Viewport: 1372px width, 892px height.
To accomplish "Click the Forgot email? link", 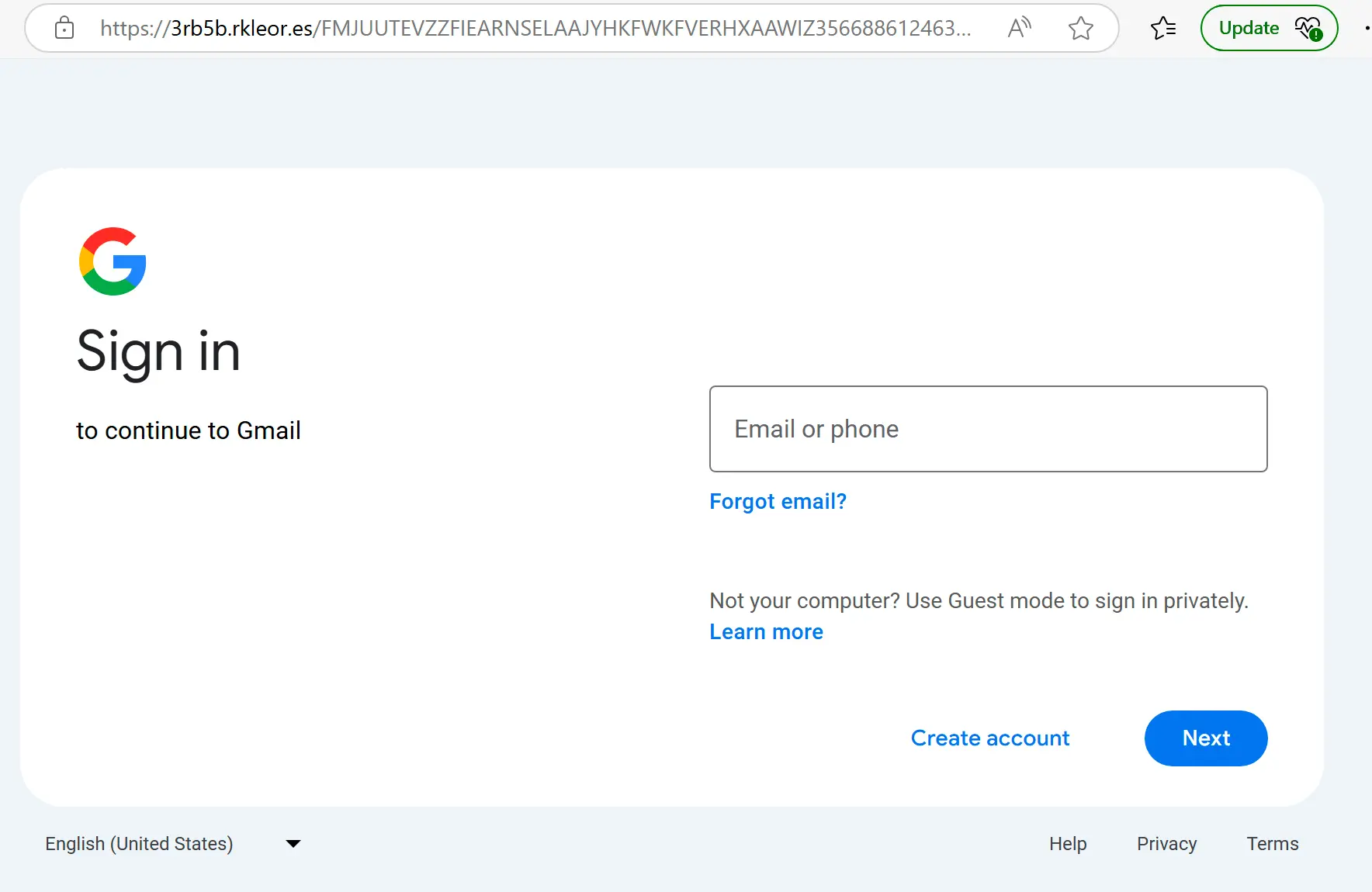I will coord(778,501).
